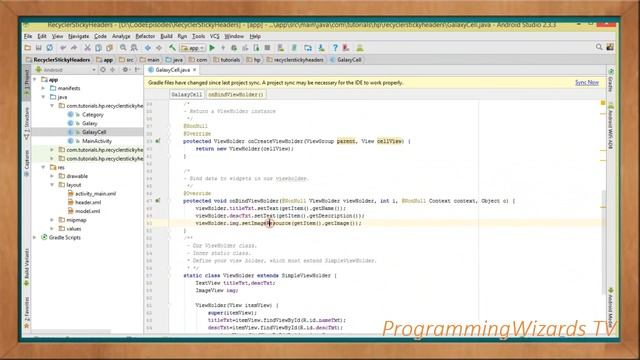640x360 pixels.
Task: Collapse the app tree node
Action: (35, 80)
